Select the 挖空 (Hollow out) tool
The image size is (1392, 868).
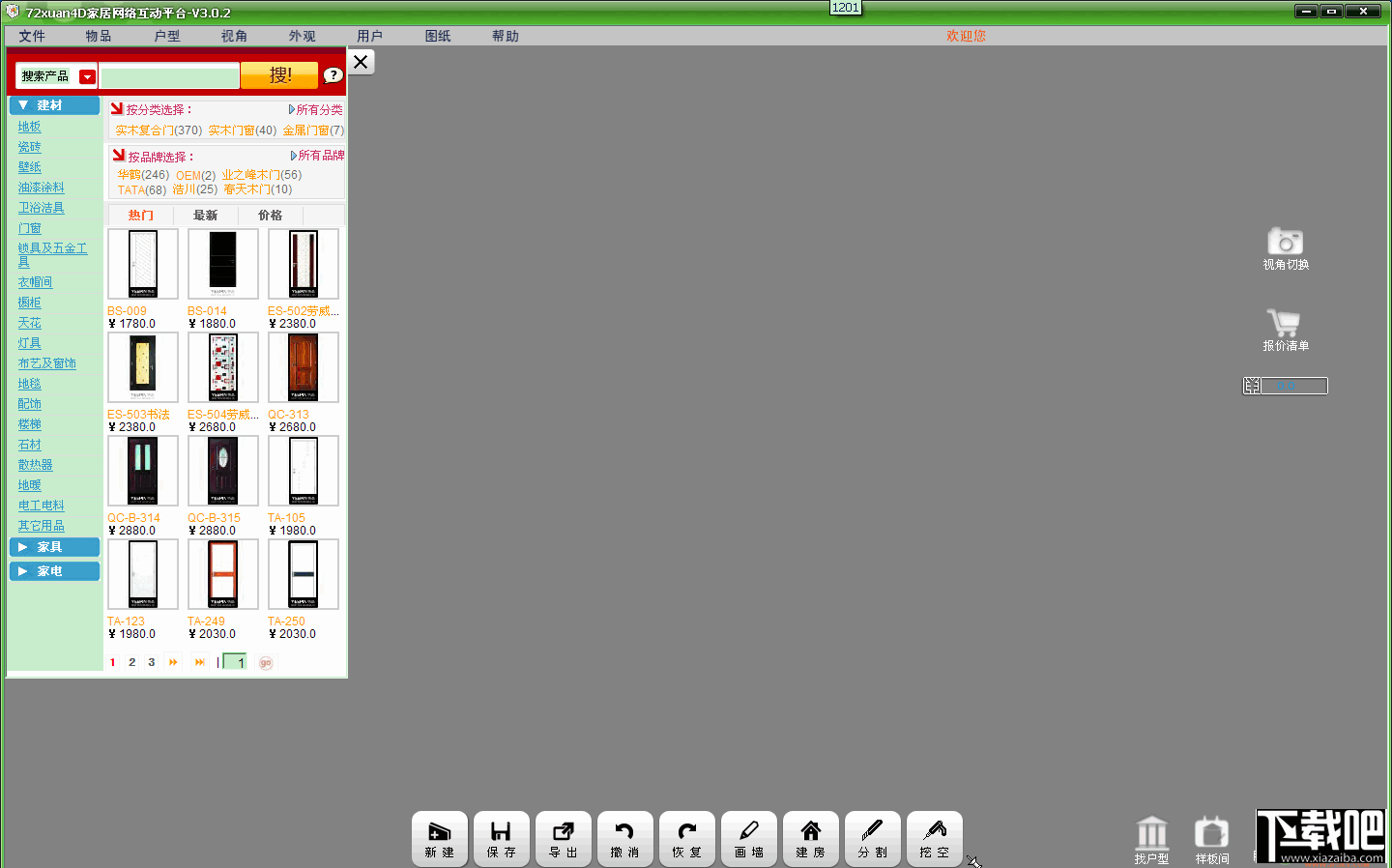point(935,838)
